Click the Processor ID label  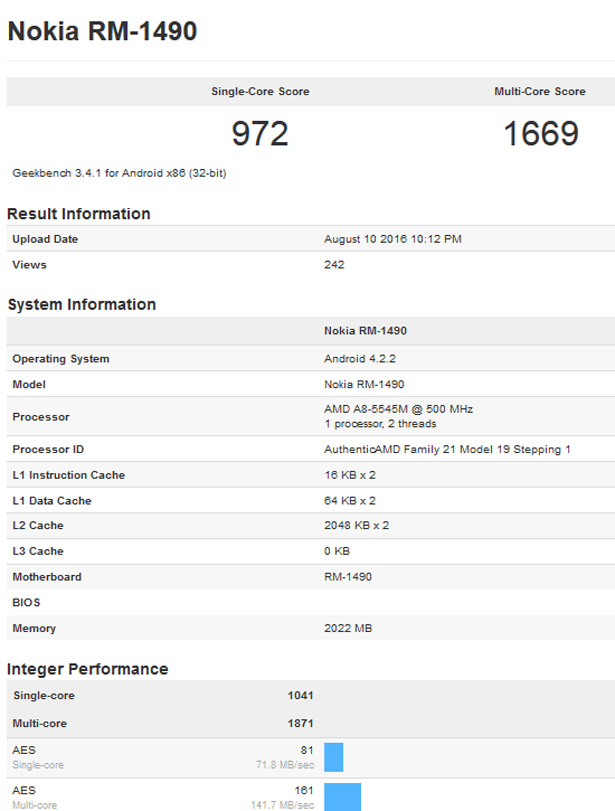48,449
